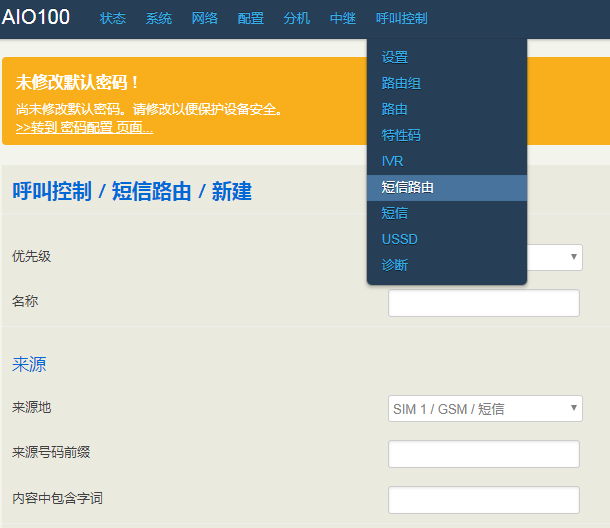Follow the 转到 密码配置 页面 link
This screenshot has height=528, width=610.
pyautogui.click(x=84, y=127)
